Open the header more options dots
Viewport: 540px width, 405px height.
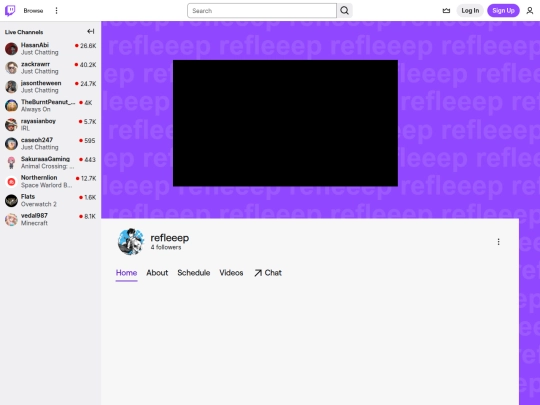[x=56, y=11]
